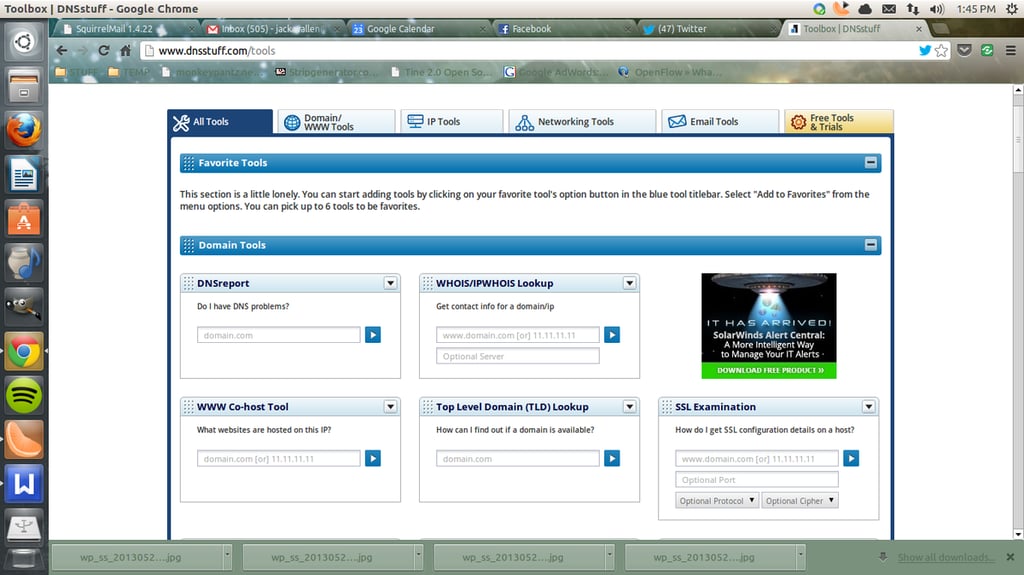Screen dimensions: 1024x575
Task: Open the Google AdWords bookmark
Action: 556,72
